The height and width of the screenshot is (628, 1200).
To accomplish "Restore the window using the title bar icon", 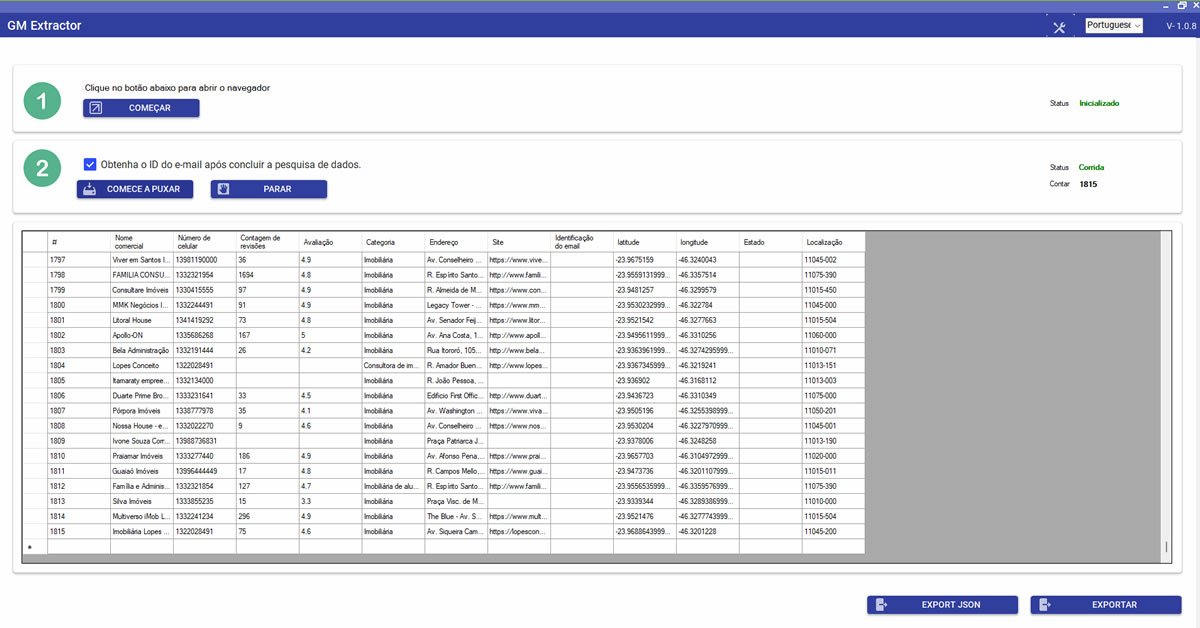I will click(x=1181, y=6).
